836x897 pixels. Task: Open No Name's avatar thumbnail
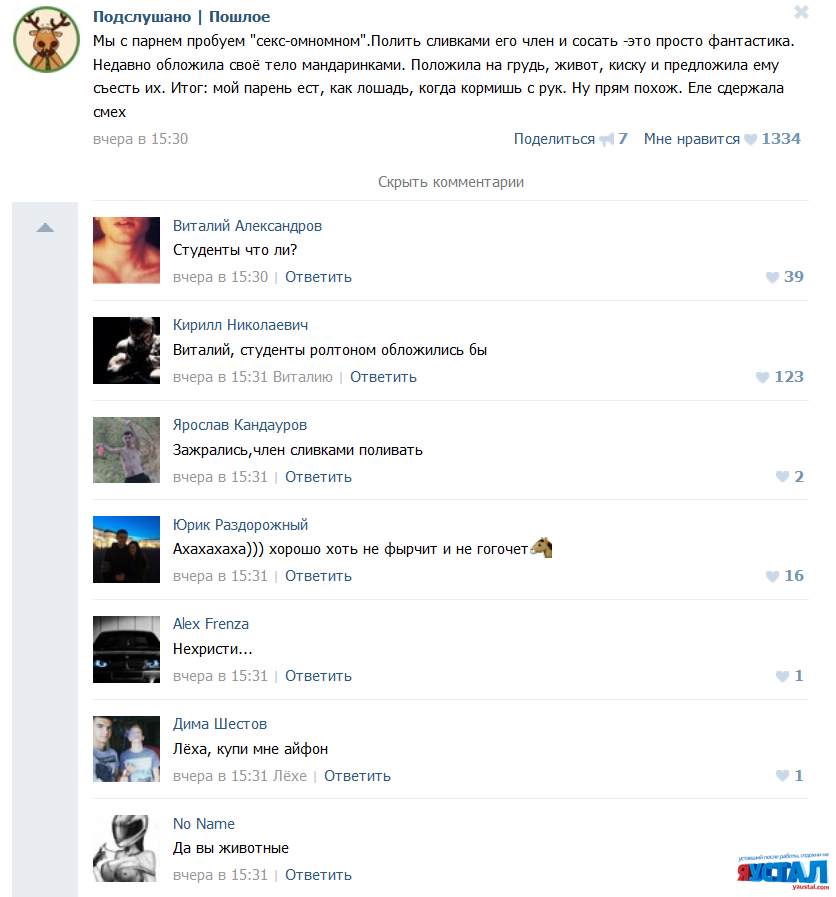126,848
